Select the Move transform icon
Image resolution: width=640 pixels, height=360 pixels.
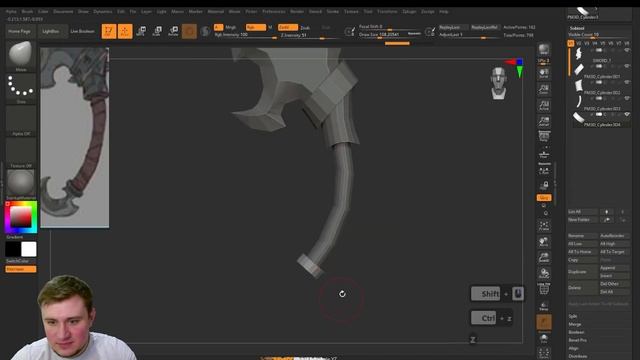[x=141, y=31]
